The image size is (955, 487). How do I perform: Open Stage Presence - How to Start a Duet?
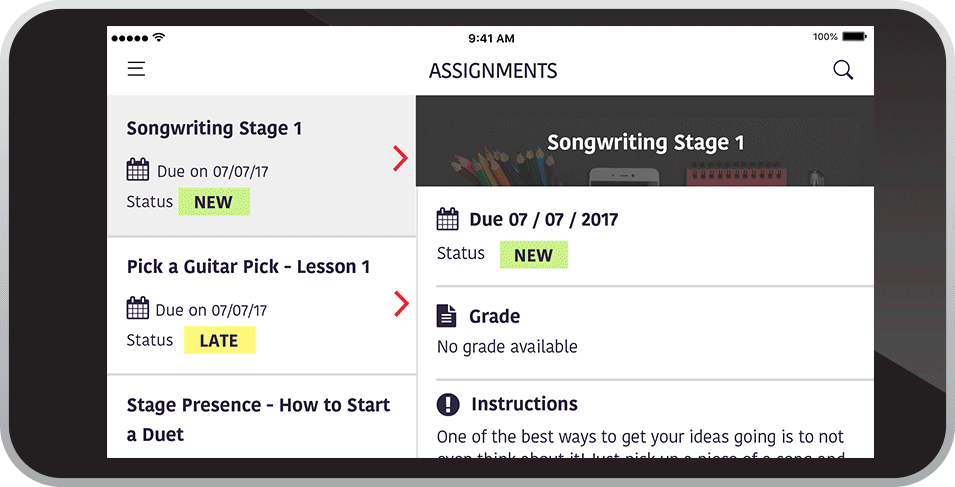[258, 419]
